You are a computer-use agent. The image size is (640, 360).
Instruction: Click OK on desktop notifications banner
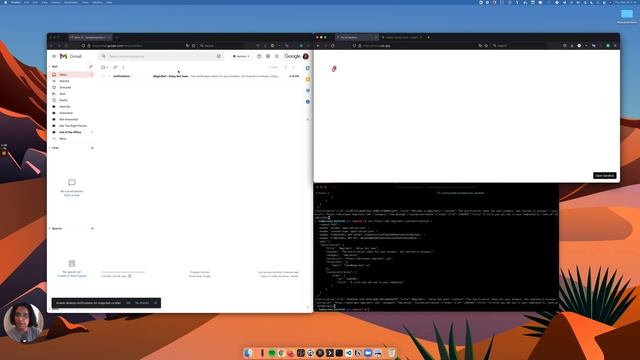[x=128, y=303]
